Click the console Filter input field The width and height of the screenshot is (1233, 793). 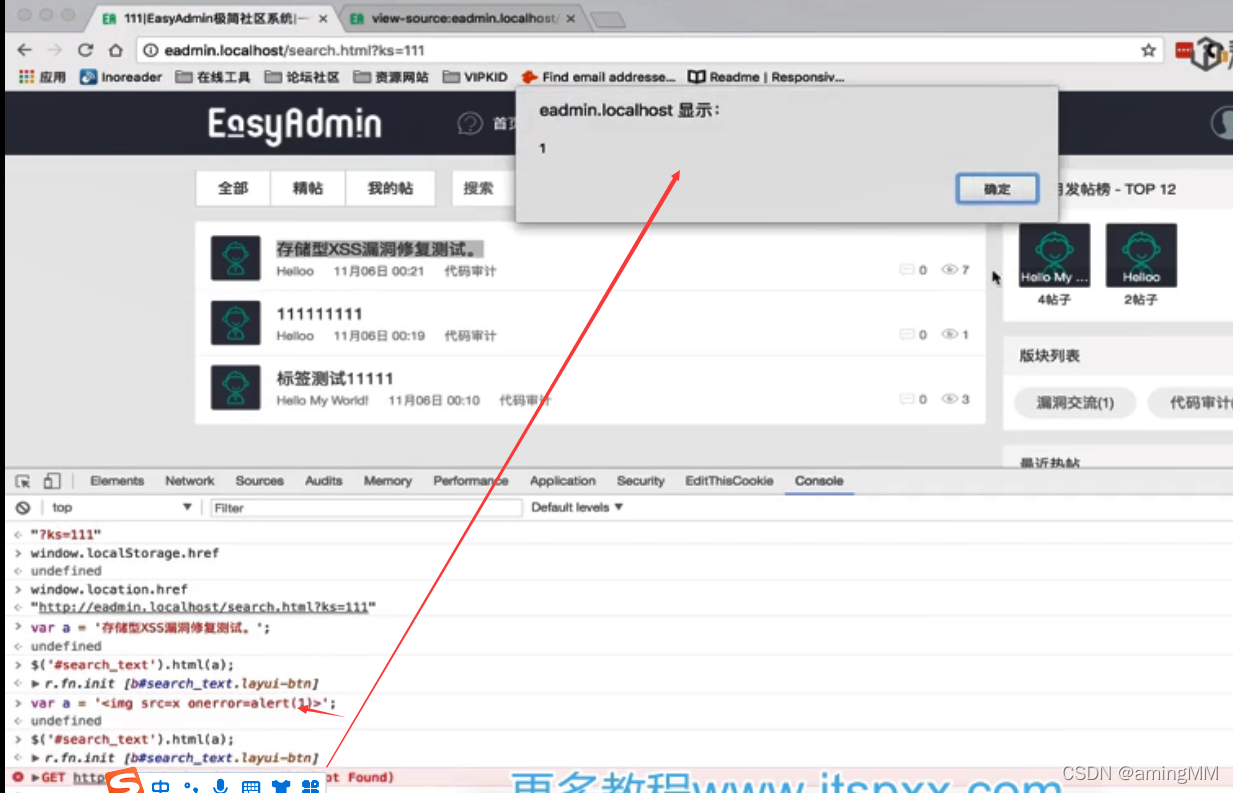click(x=366, y=508)
